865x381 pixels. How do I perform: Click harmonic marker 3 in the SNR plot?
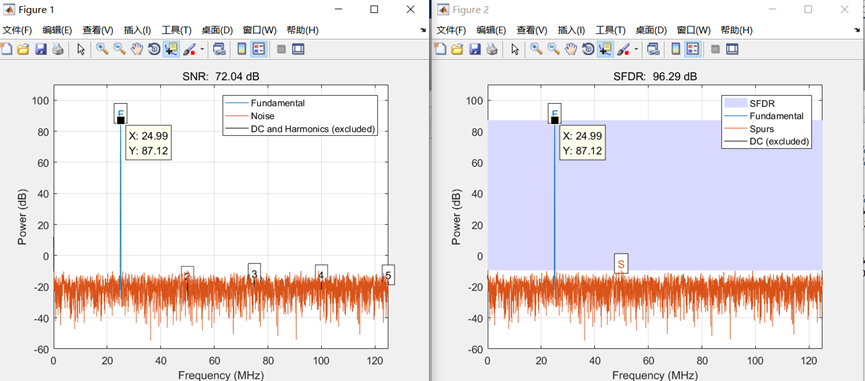(x=254, y=273)
